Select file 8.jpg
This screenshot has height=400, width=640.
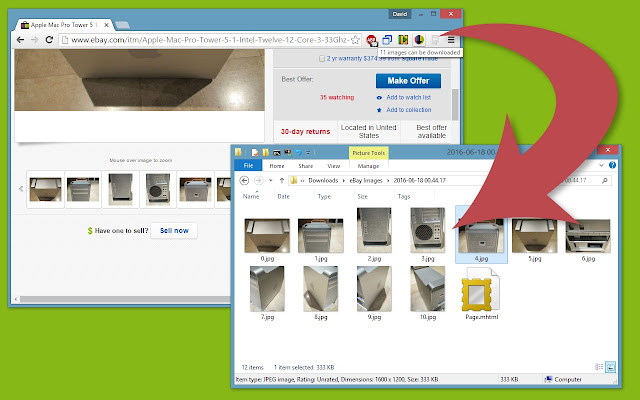321,293
